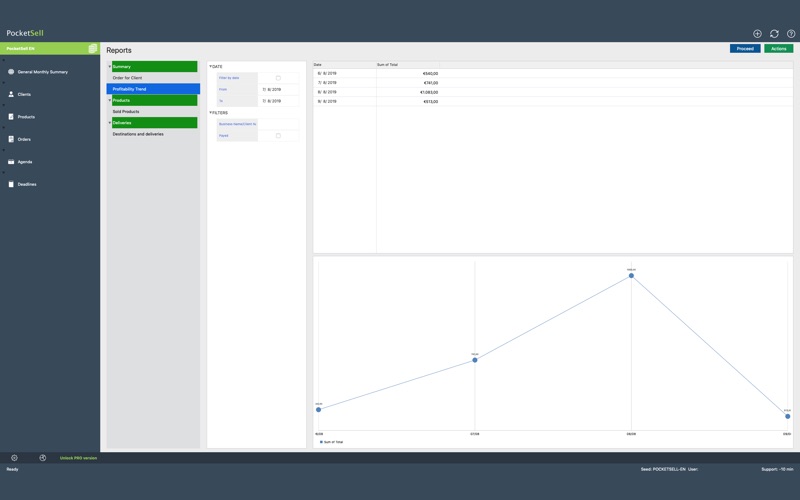Select the 6/ 8/ 2019 table row date
Image resolution: width=800 pixels, height=500 pixels.
(327, 73)
